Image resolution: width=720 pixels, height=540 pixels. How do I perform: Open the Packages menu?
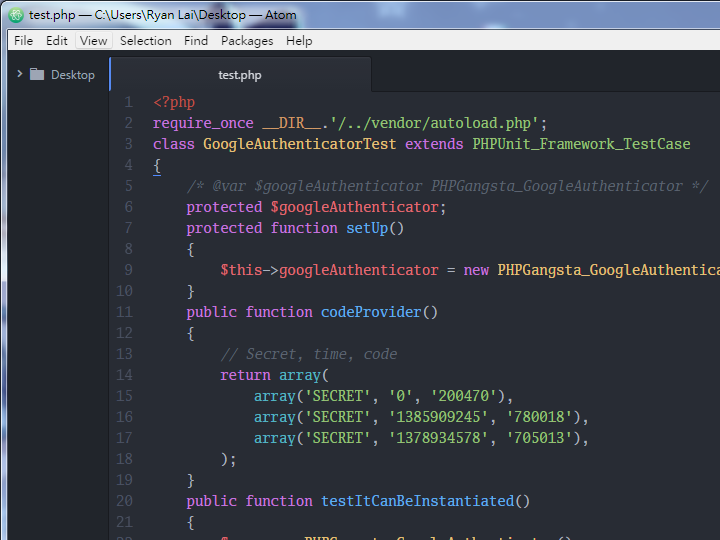(x=247, y=41)
